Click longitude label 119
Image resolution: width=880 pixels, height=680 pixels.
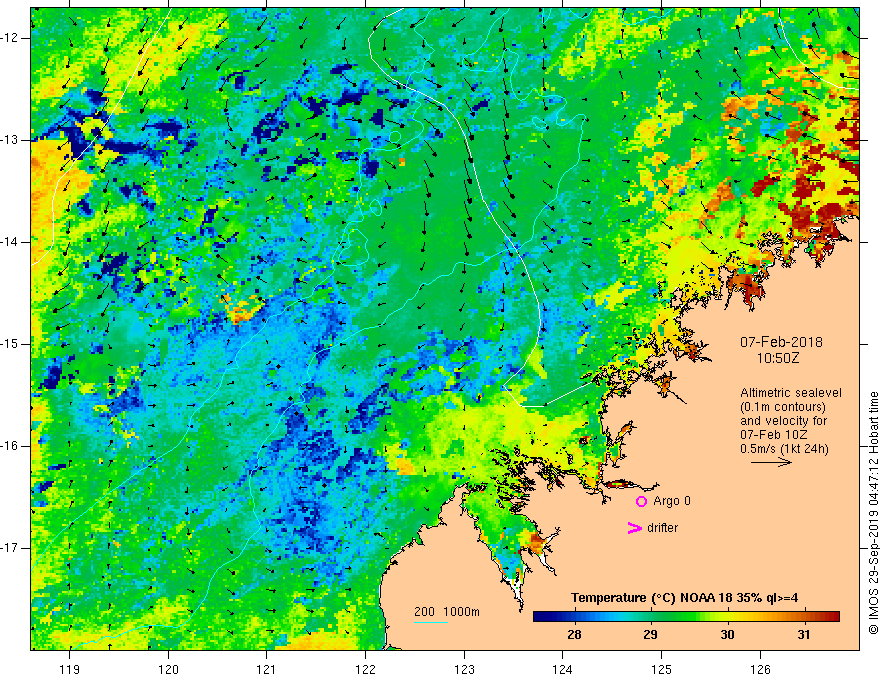70,669
